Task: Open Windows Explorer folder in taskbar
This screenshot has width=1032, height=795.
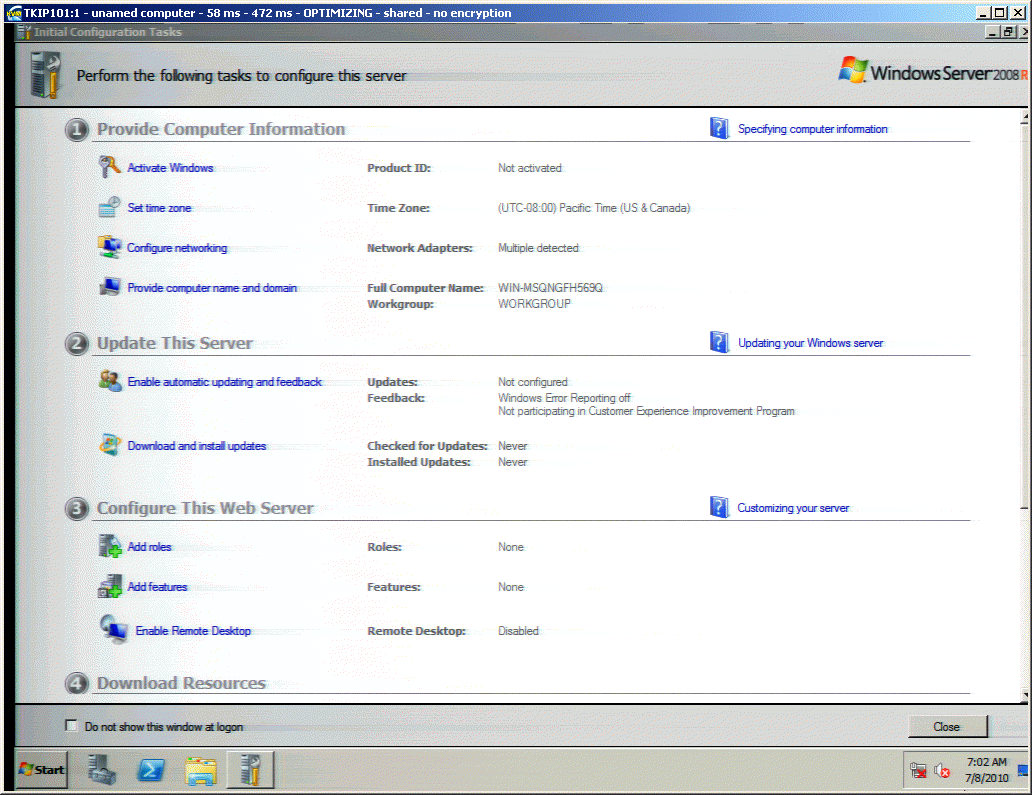Action: coord(201,770)
